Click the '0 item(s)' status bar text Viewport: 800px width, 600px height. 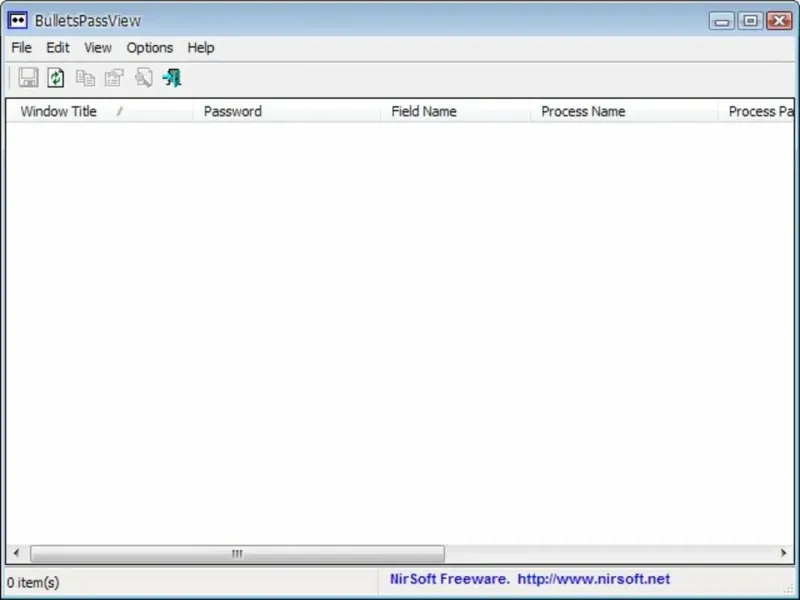click(33, 582)
